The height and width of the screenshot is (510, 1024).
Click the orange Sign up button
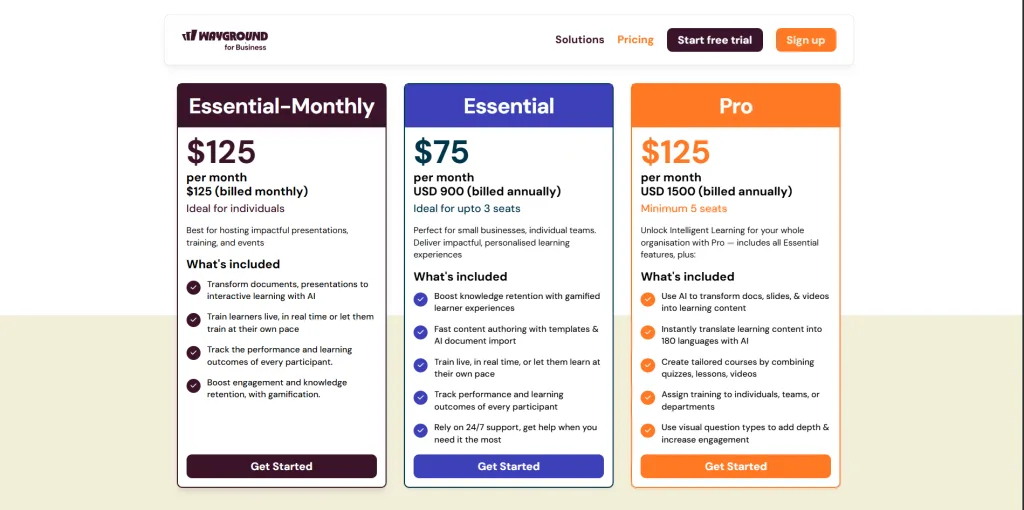pos(805,40)
